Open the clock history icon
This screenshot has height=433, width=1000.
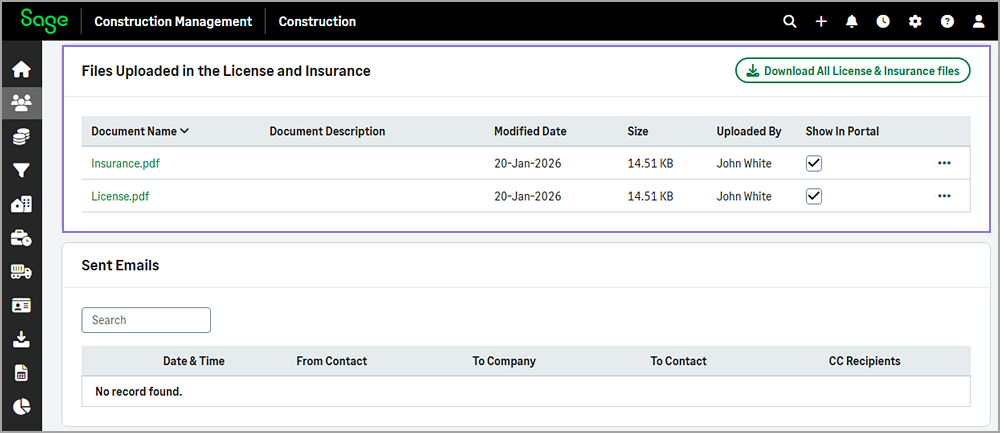pyautogui.click(x=883, y=21)
